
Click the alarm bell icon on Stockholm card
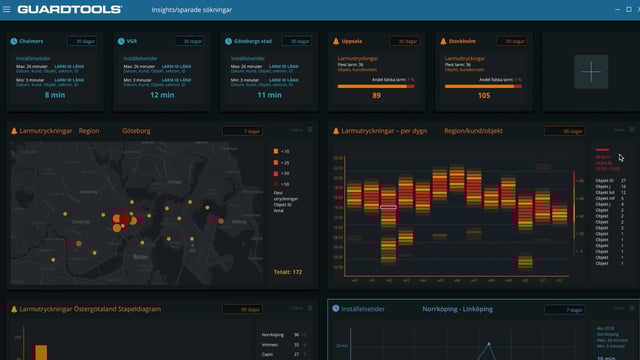click(443, 41)
